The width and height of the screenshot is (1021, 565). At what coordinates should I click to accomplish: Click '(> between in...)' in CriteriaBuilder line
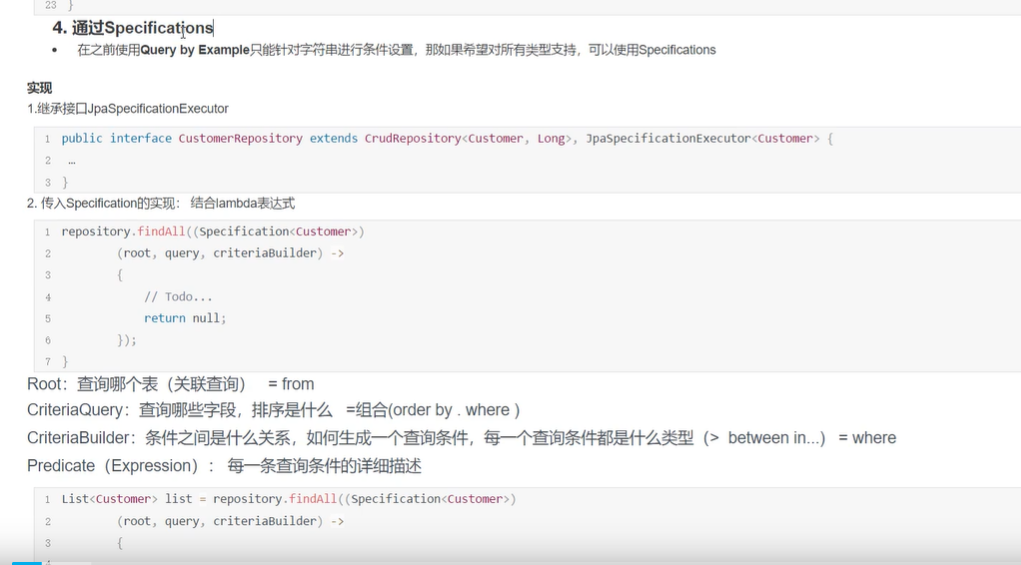click(764, 438)
